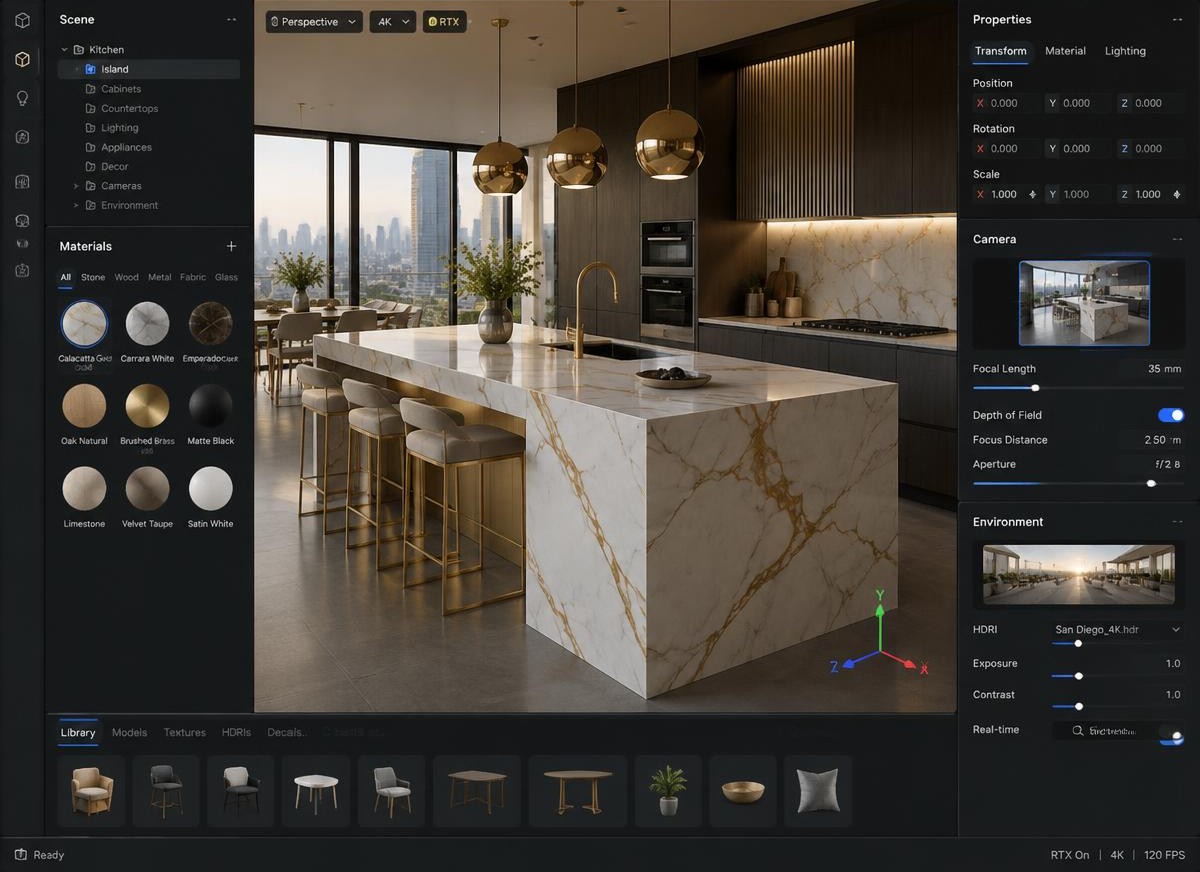Open the lightbulb lighting sidebar icon

click(x=22, y=98)
